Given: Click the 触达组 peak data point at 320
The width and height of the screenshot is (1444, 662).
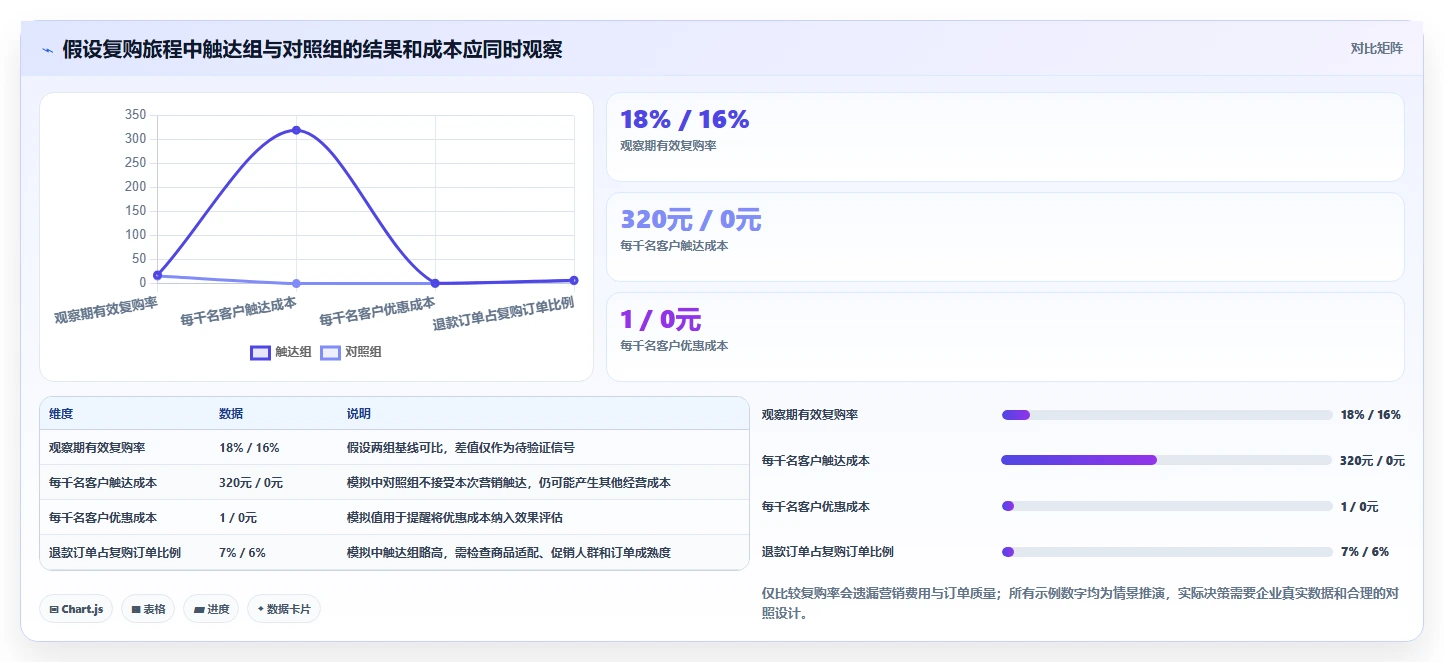Looking at the screenshot, I should (296, 130).
